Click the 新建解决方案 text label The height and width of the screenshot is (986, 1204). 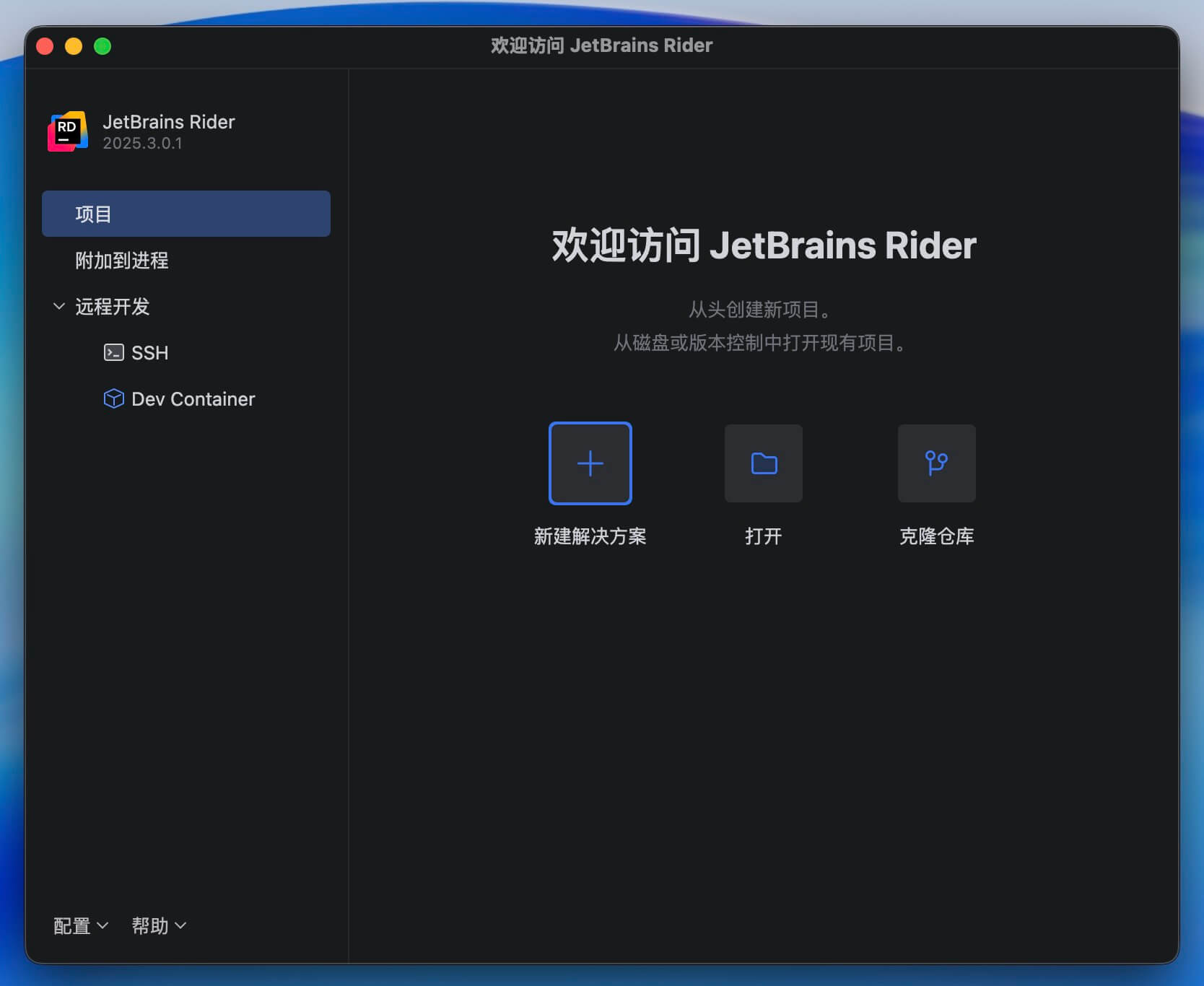590,536
